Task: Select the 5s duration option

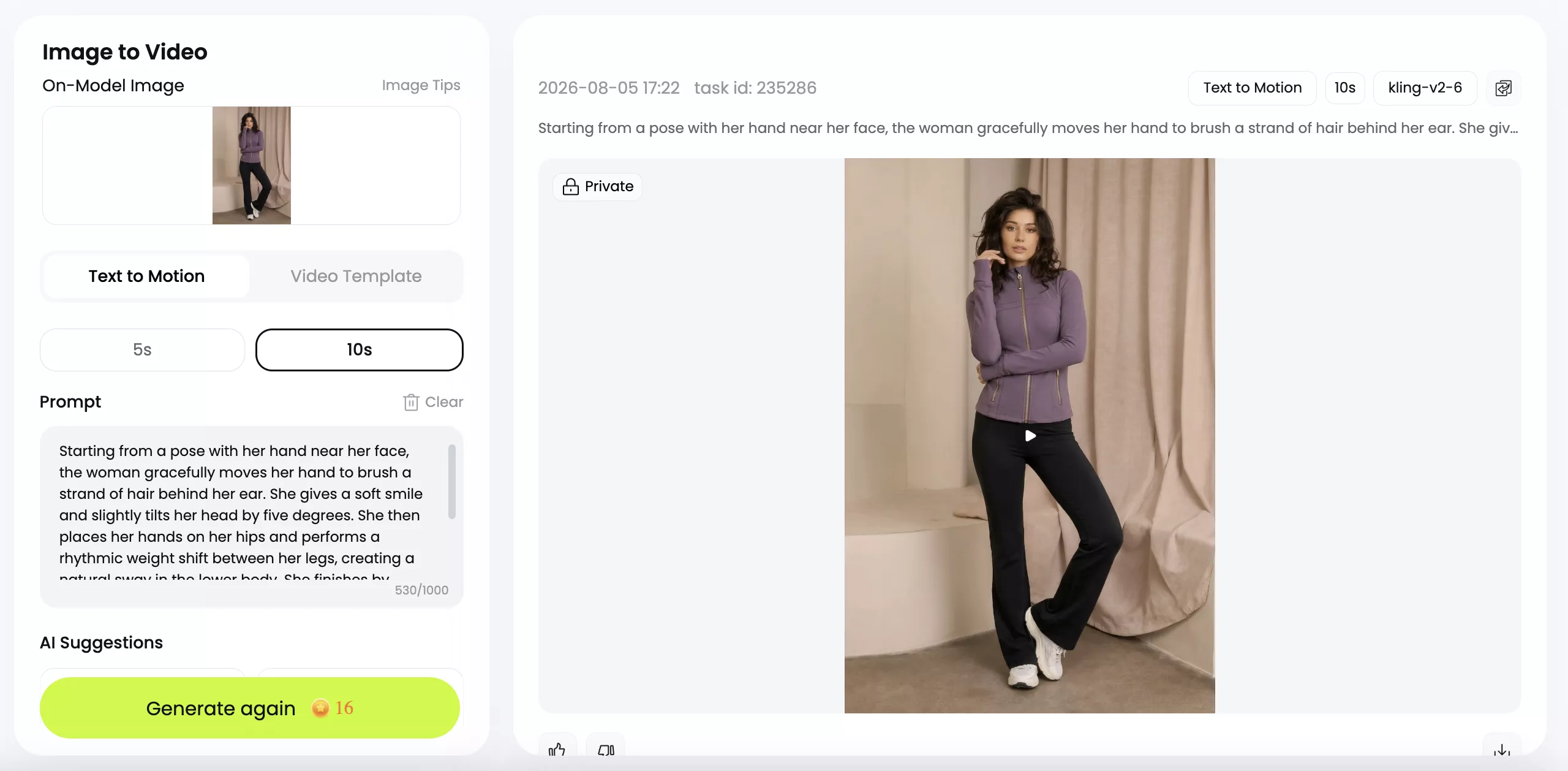Action: 142,350
